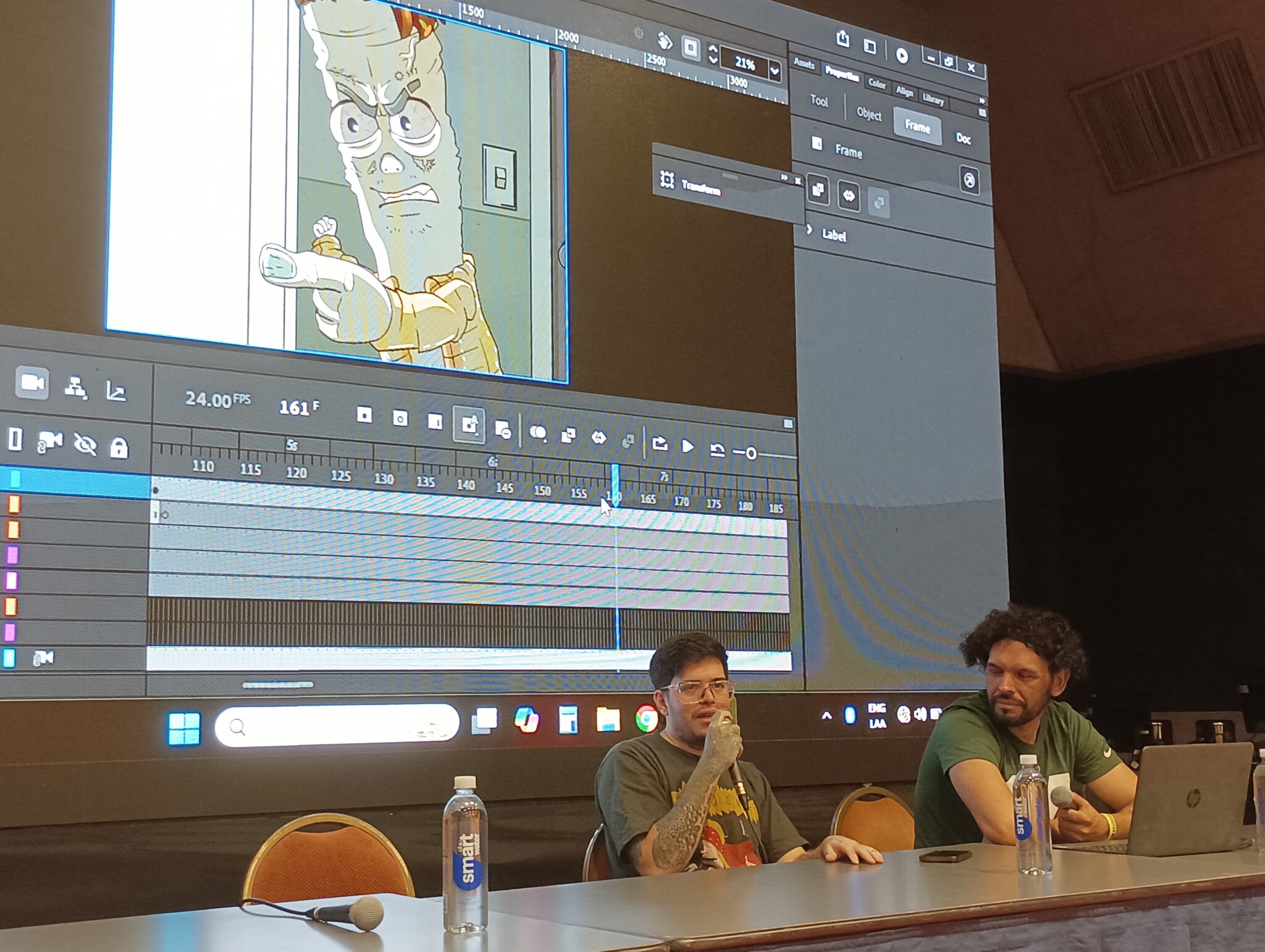Insert keyframe from timeline toolbar
This screenshot has height=952, width=1265.
(x=364, y=415)
